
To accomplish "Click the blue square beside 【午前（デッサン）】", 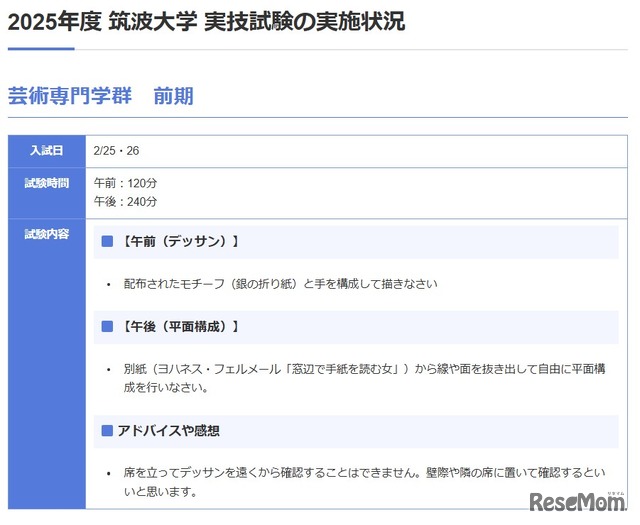I will click(x=107, y=241).
